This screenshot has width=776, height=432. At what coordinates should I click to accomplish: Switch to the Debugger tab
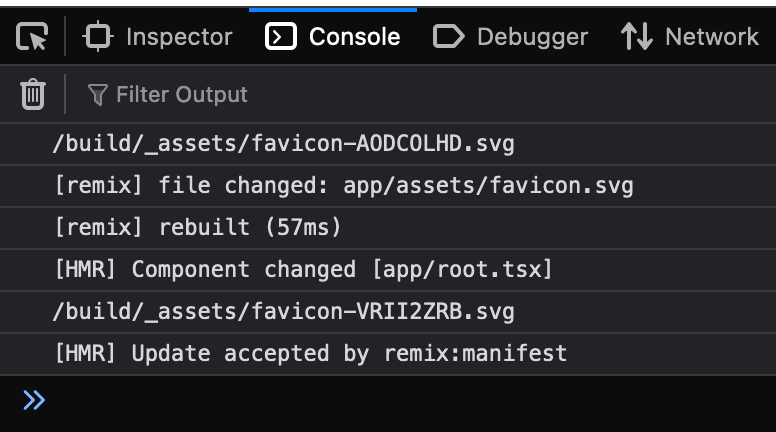[x=511, y=36]
